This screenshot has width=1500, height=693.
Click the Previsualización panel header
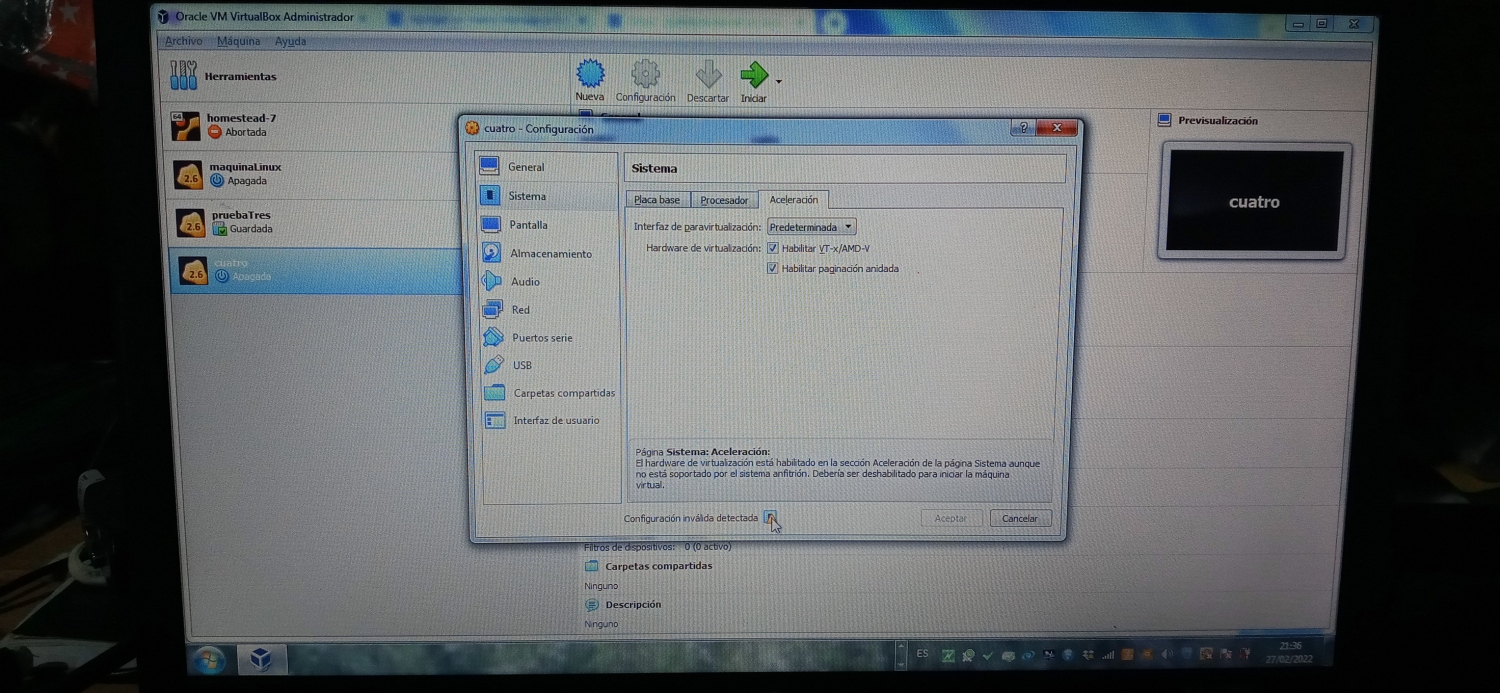(x=1217, y=120)
